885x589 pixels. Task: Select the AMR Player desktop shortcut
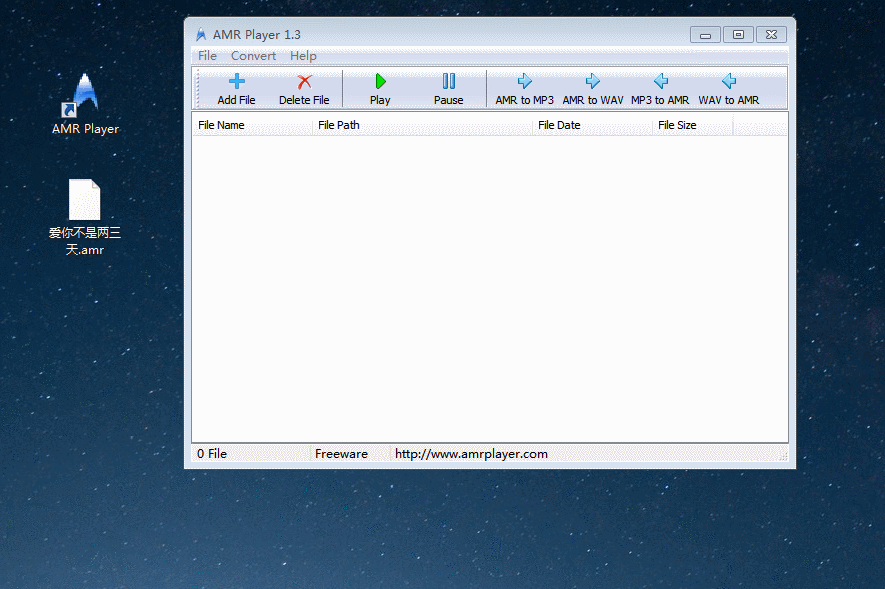tap(85, 104)
